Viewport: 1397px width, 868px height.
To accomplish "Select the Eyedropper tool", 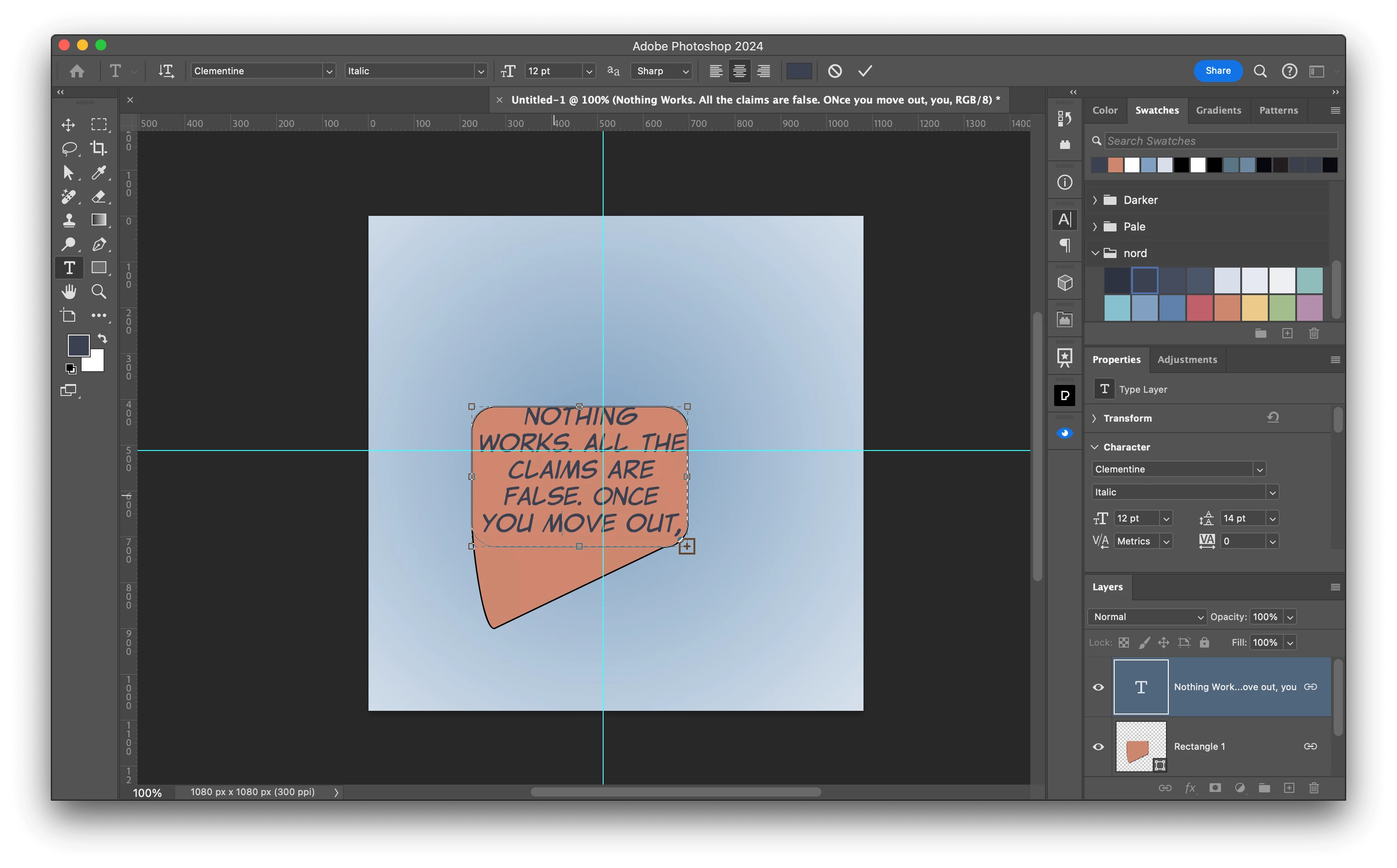I will pos(99,172).
